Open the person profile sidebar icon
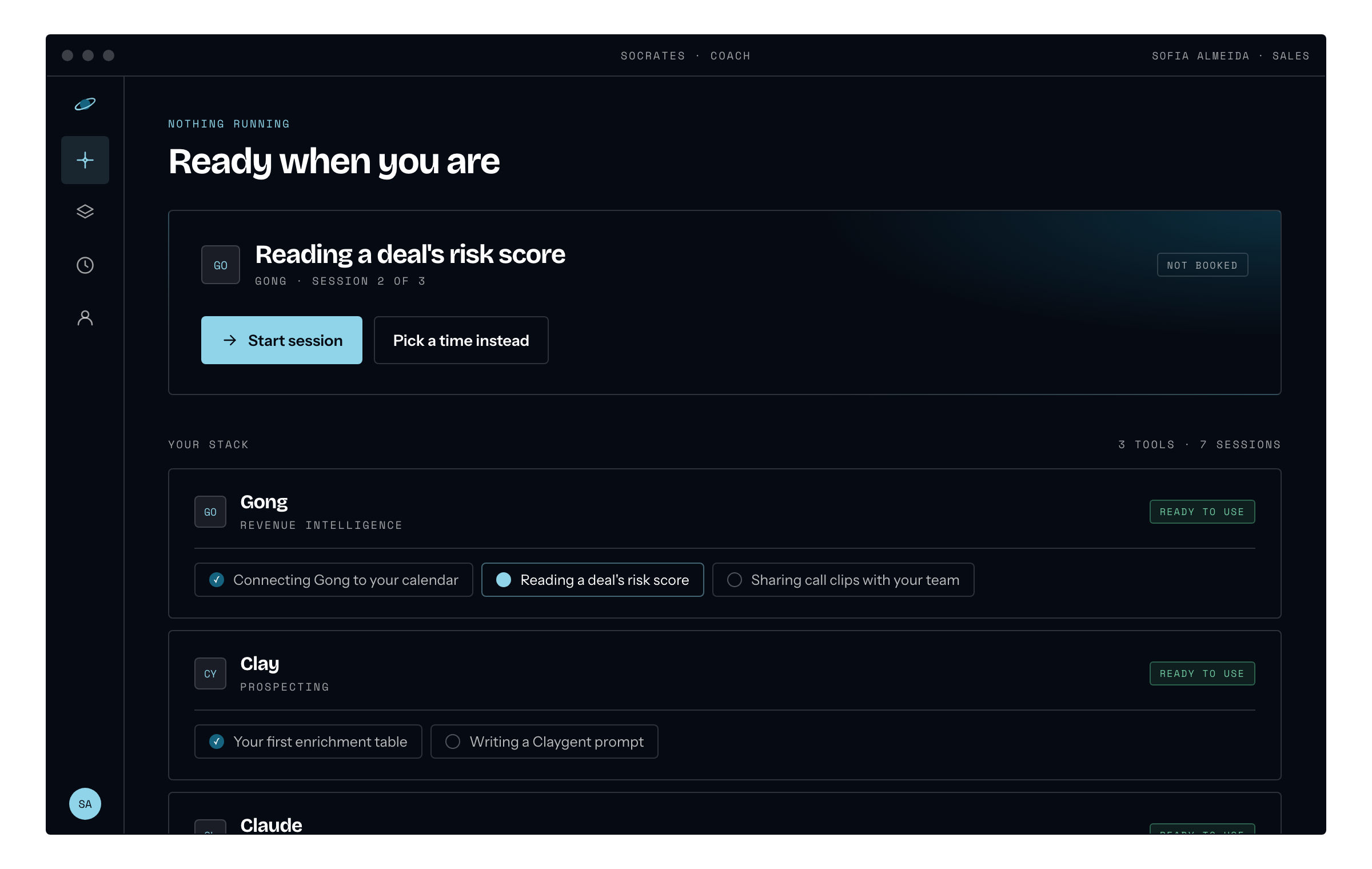The height and width of the screenshot is (869, 1372). (85, 318)
